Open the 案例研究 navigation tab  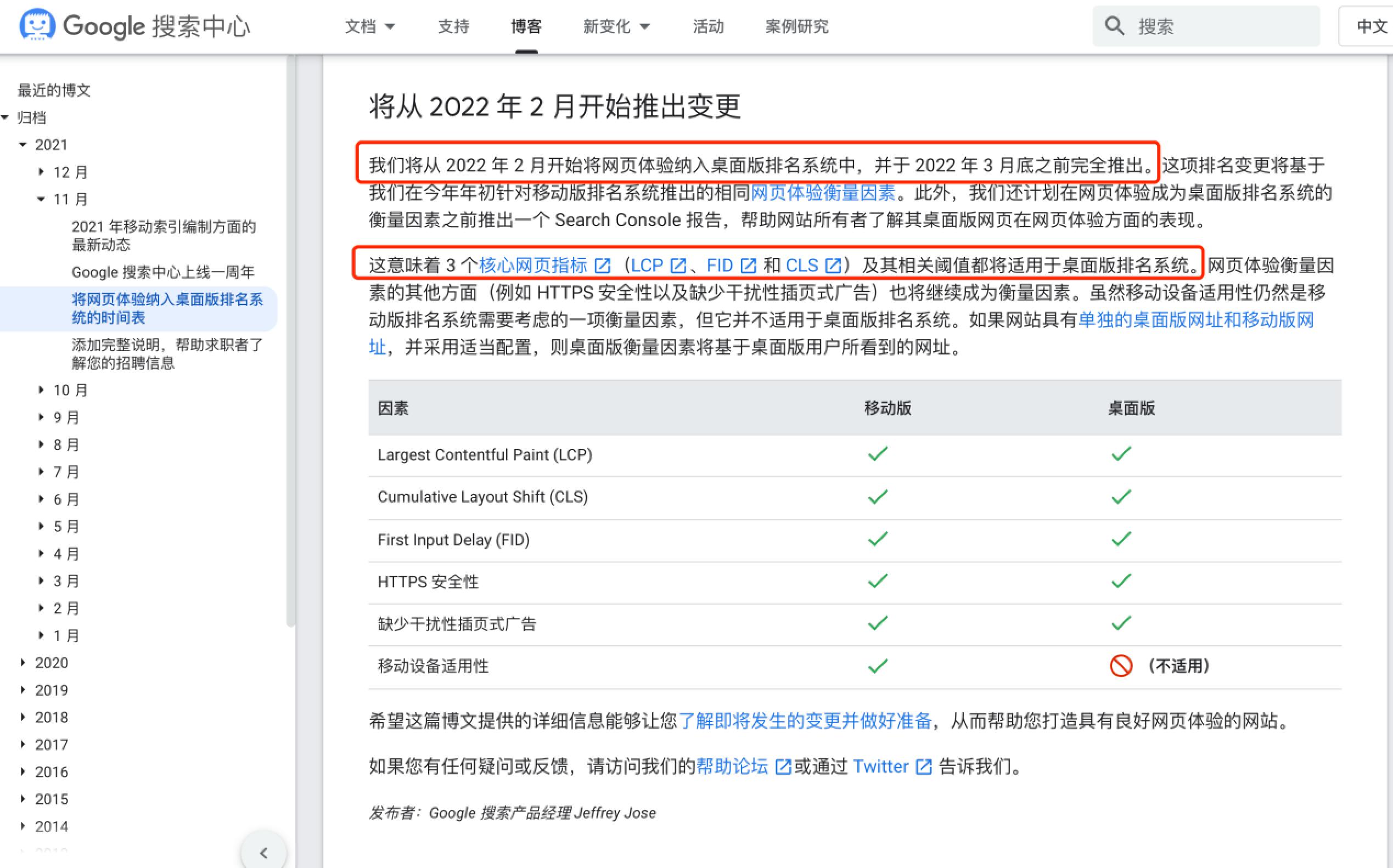(797, 26)
